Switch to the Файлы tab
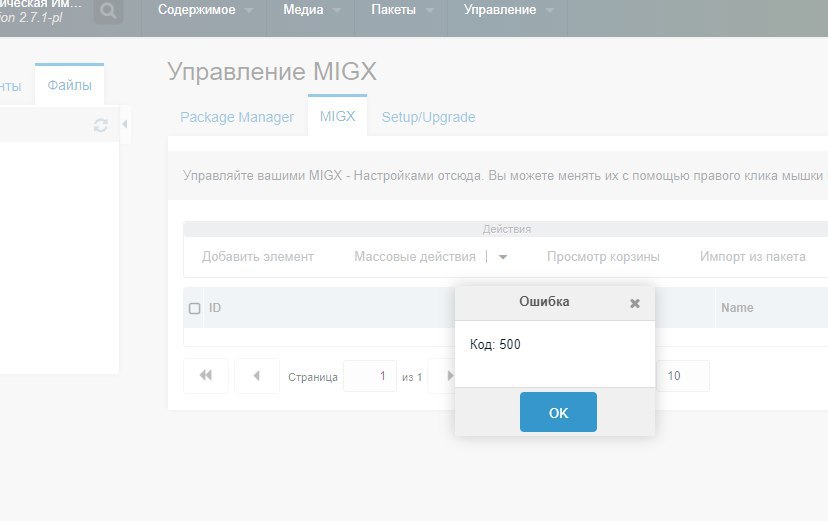828x521 pixels. [x=70, y=85]
